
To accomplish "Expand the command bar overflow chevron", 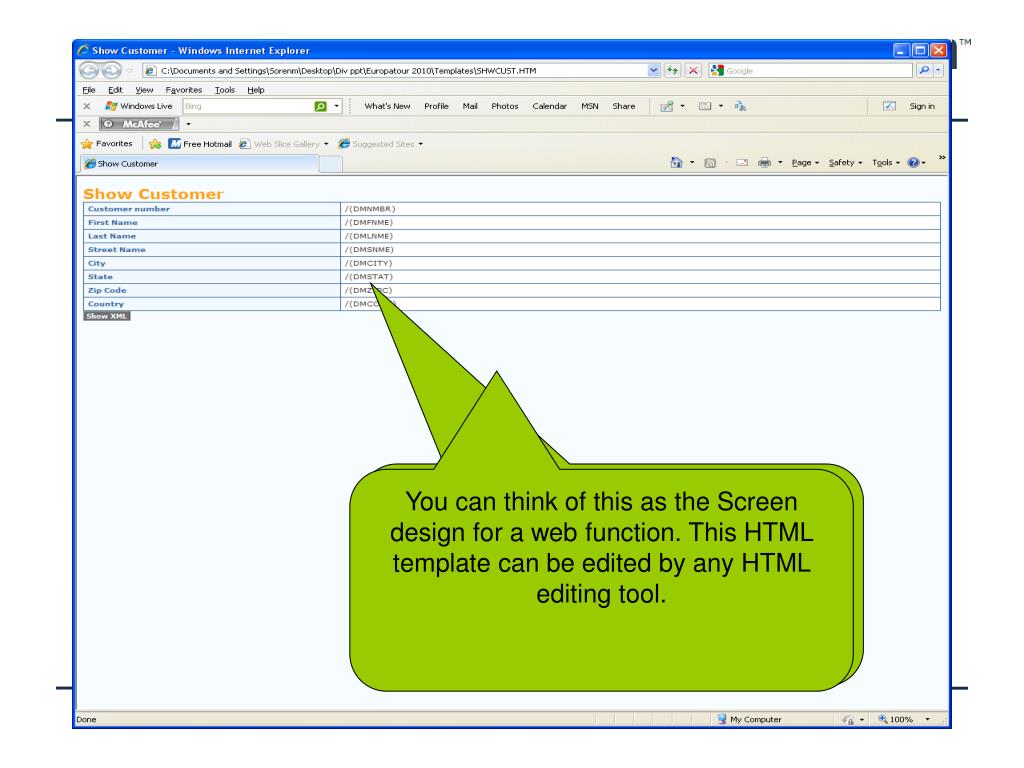I will [942, 157].
